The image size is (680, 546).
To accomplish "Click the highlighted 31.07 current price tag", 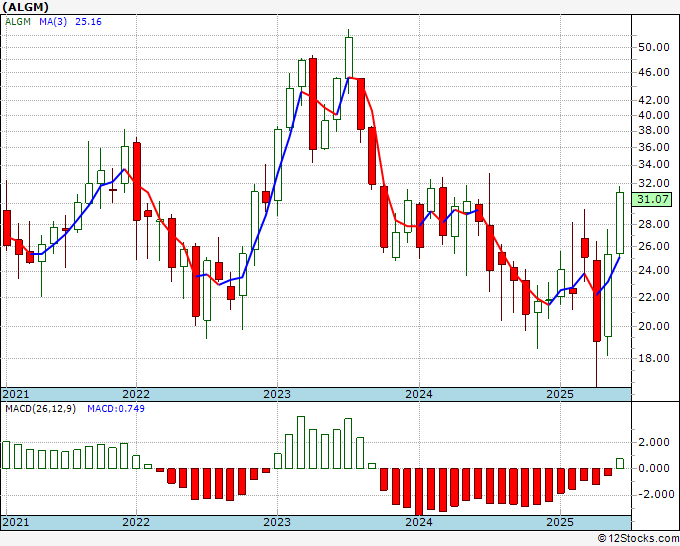I will pos(653,199).
